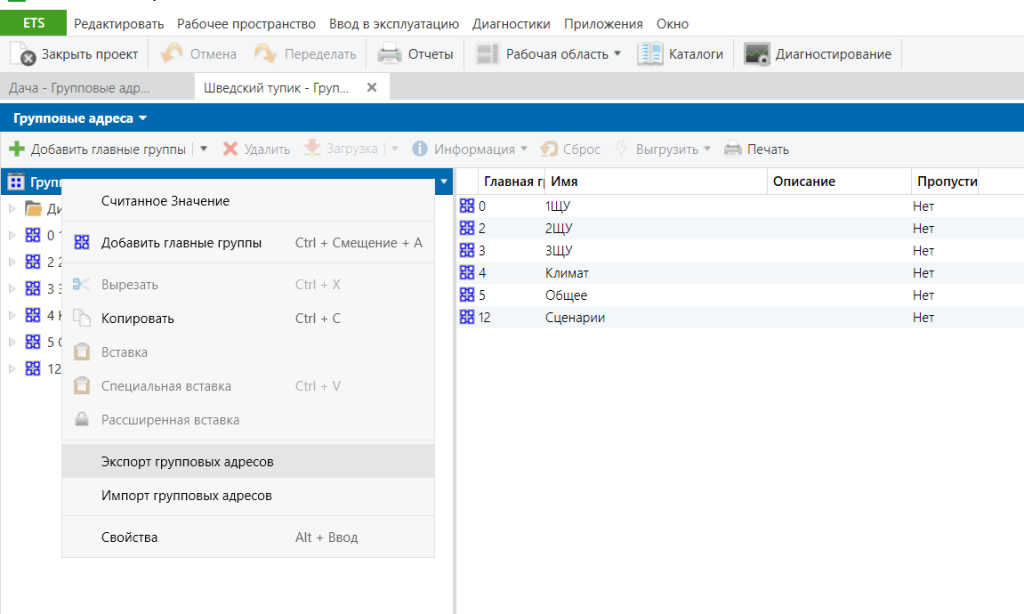Click the clipboard icon beside Вставка
1024x614 pixels.
(x=82, y=351)
